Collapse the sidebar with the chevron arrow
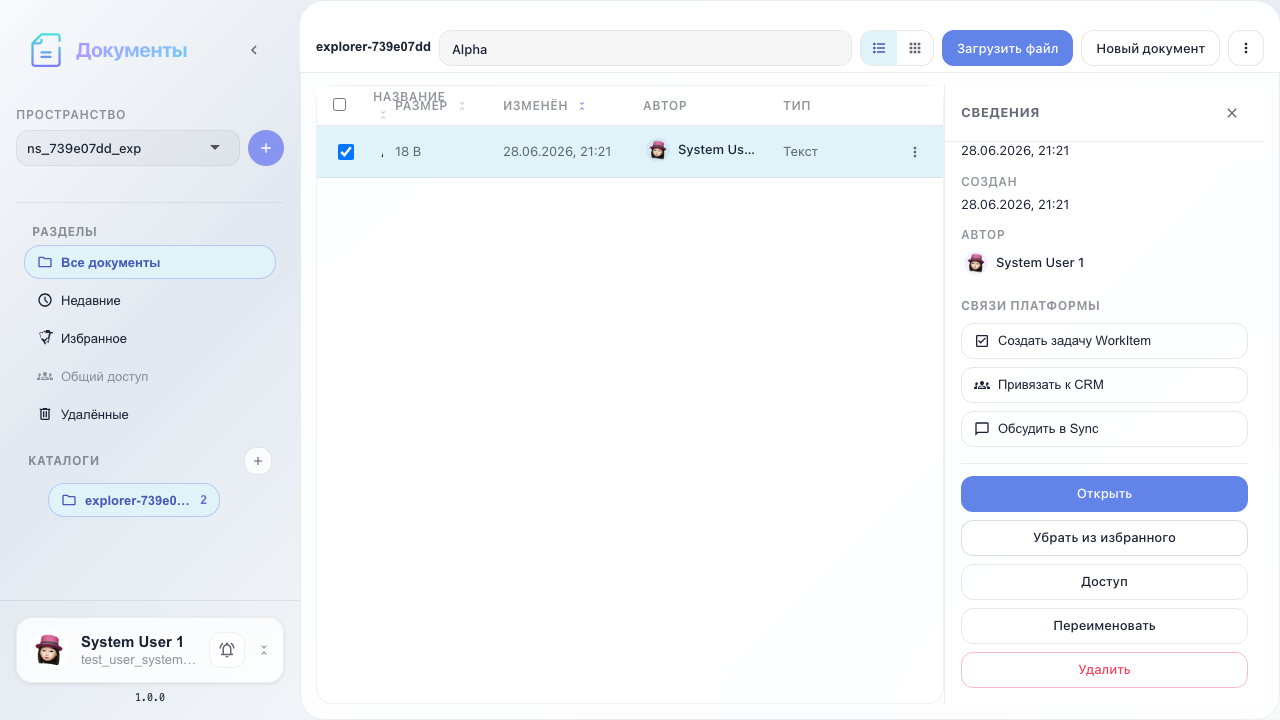 point(254,50)
